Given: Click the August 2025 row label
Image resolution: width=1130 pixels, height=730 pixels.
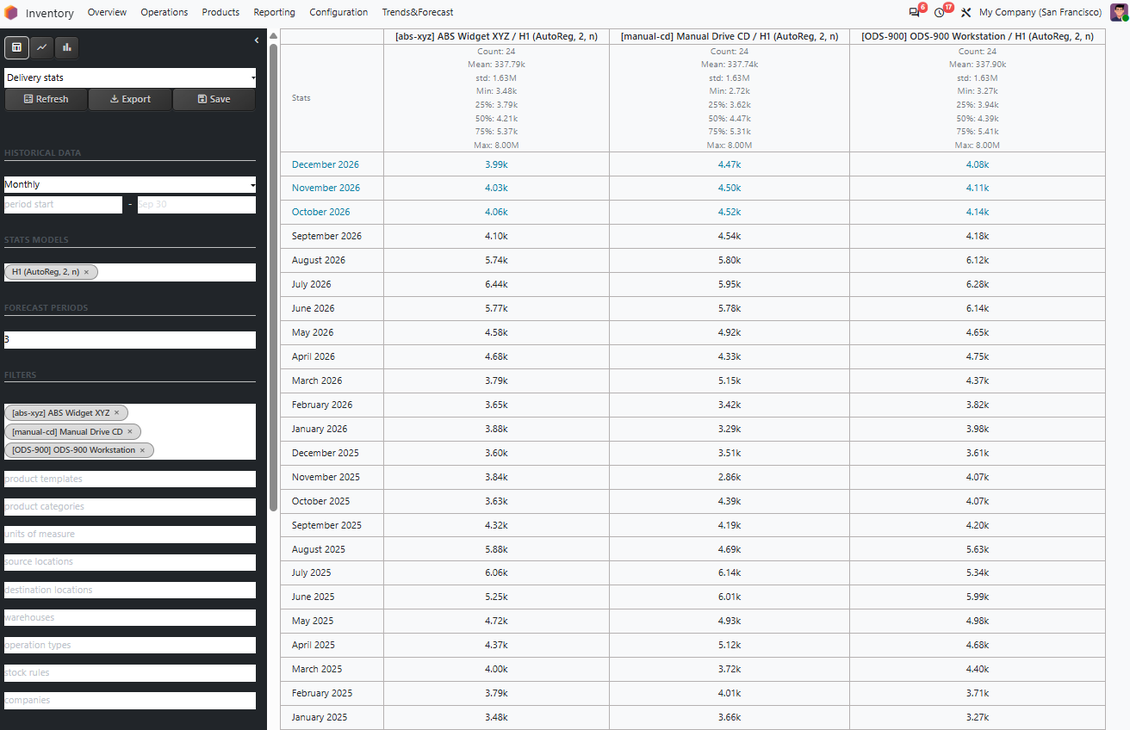Looking at the screenshot, I should (x=319, y=549).
